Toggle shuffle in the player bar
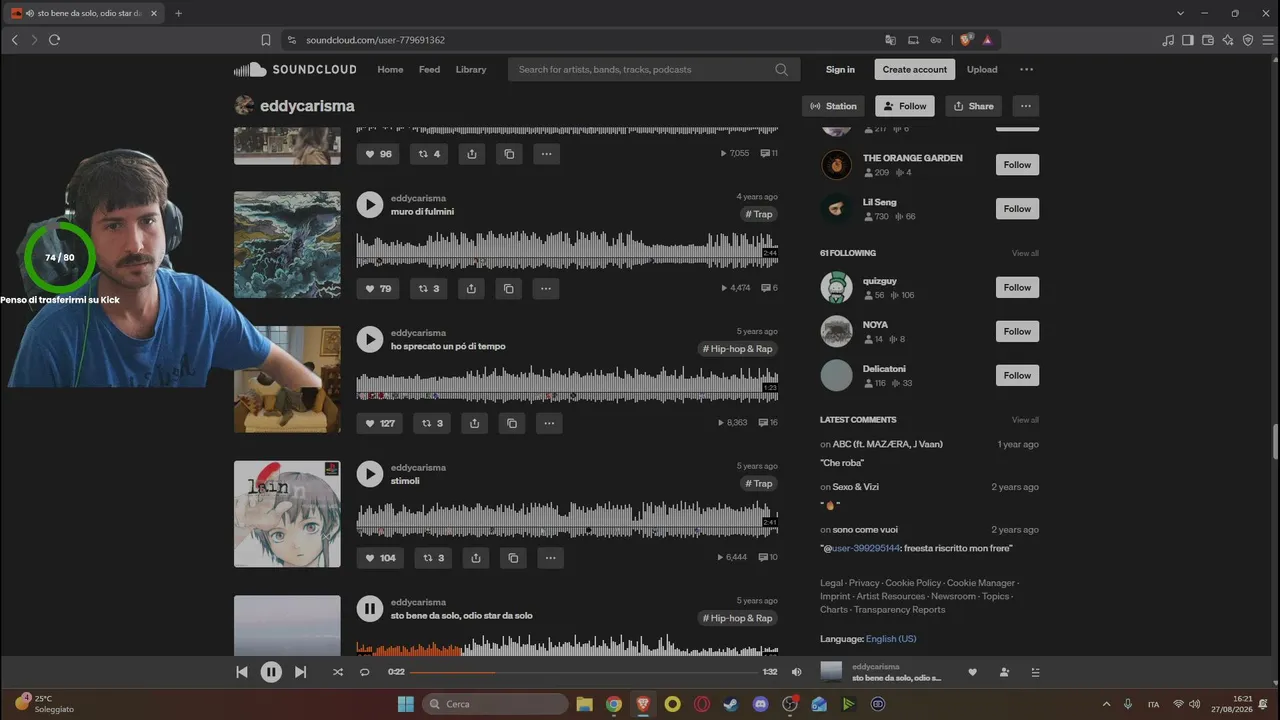This screenshot has width=1280, height=720. pyautogui.click(x=337, y=672)
